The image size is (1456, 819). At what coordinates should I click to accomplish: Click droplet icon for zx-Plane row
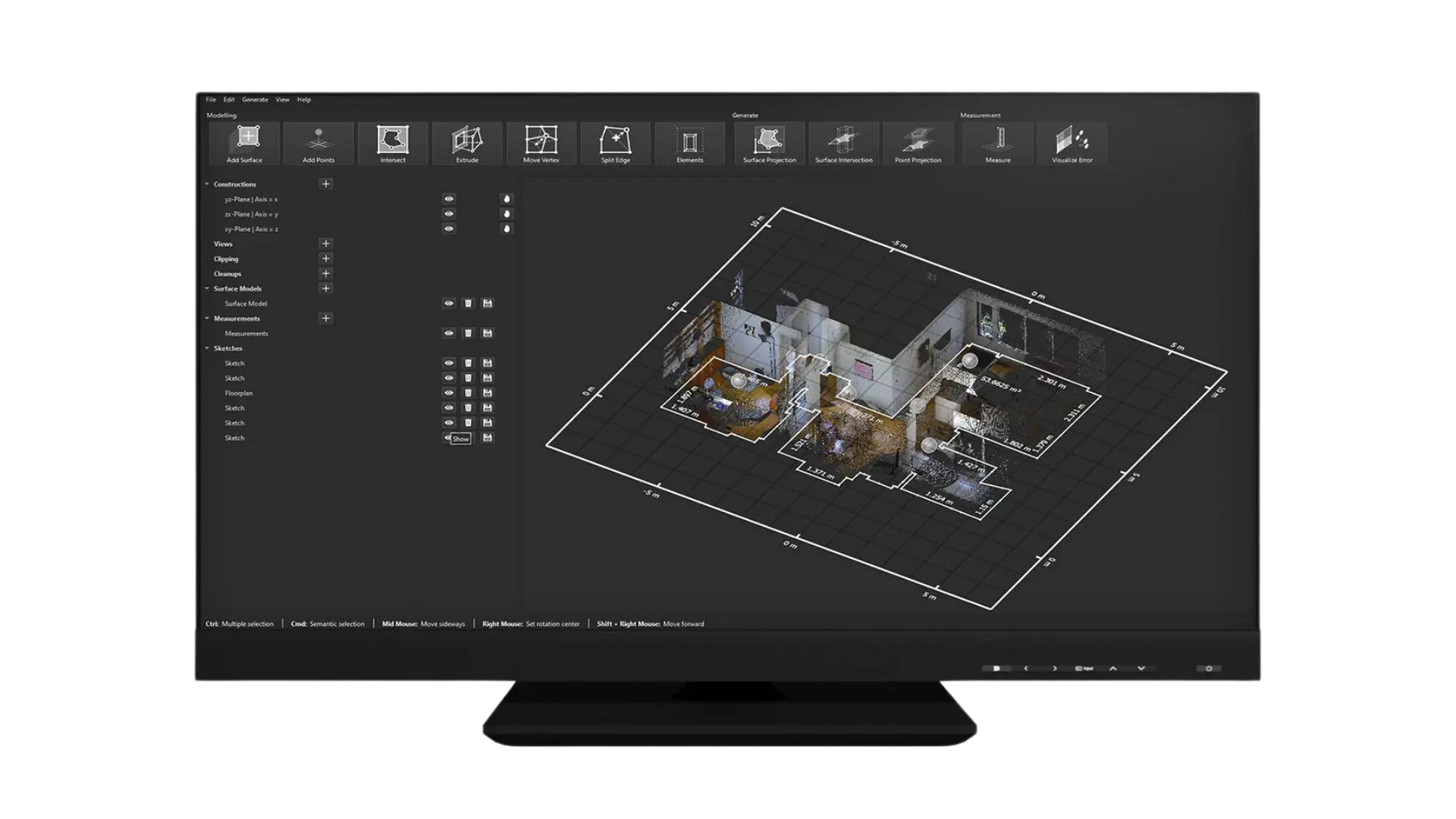(x=507, y=214)
